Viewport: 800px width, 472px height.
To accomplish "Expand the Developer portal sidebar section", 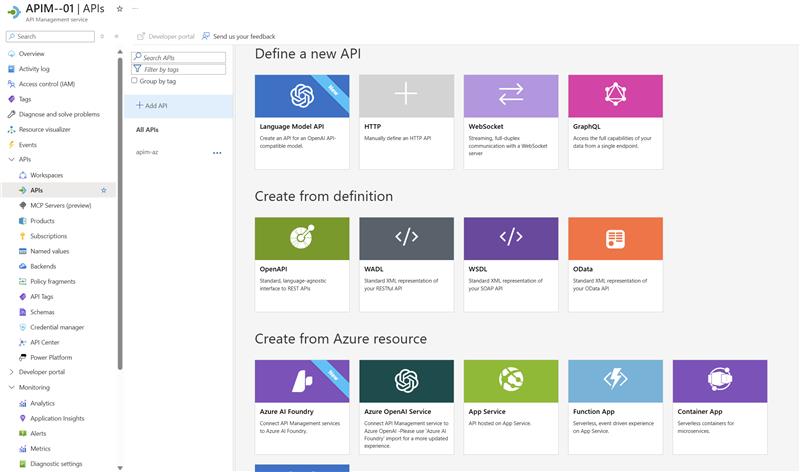I will click(x=11, y=372).
